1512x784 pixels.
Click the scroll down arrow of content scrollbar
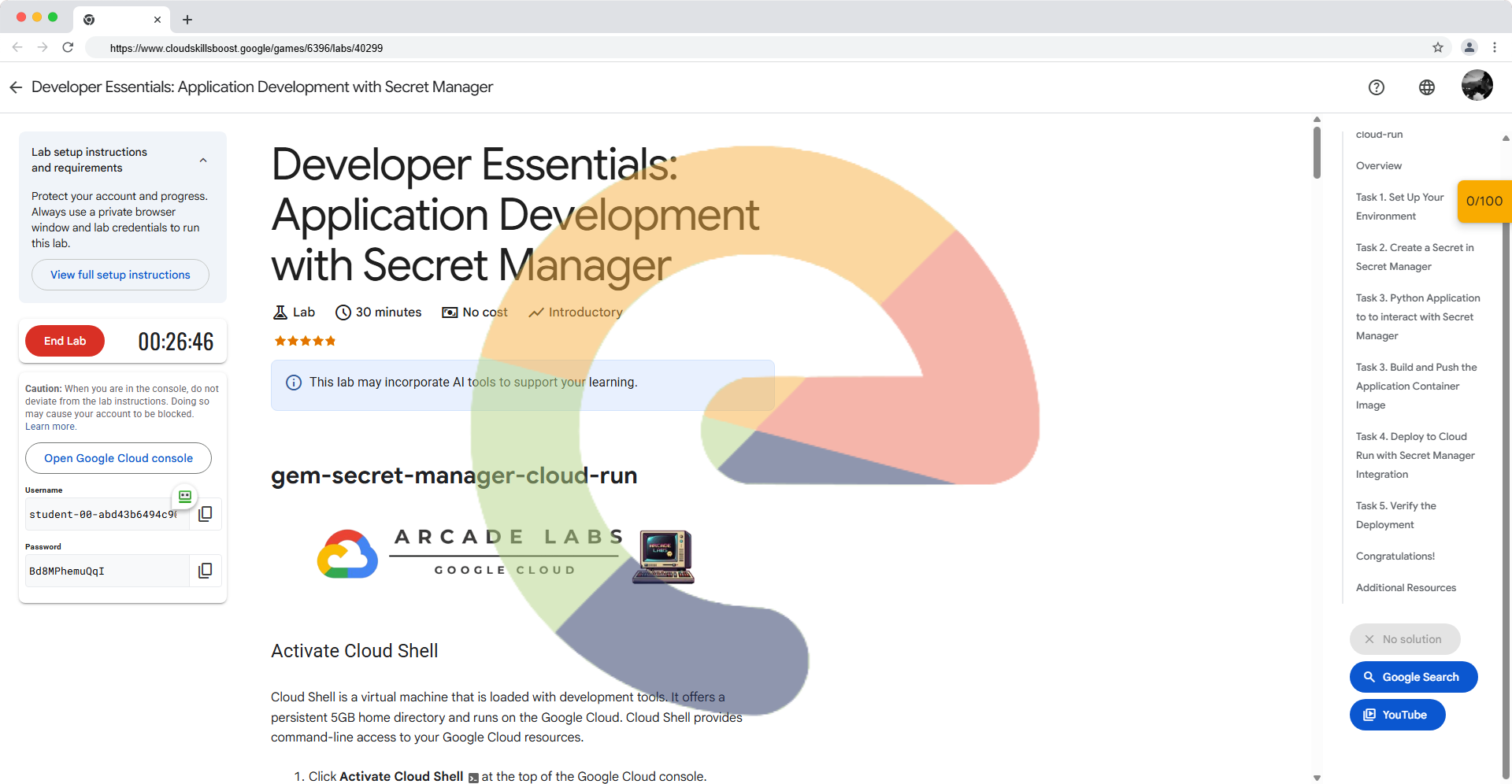[x=1317, y=778]
